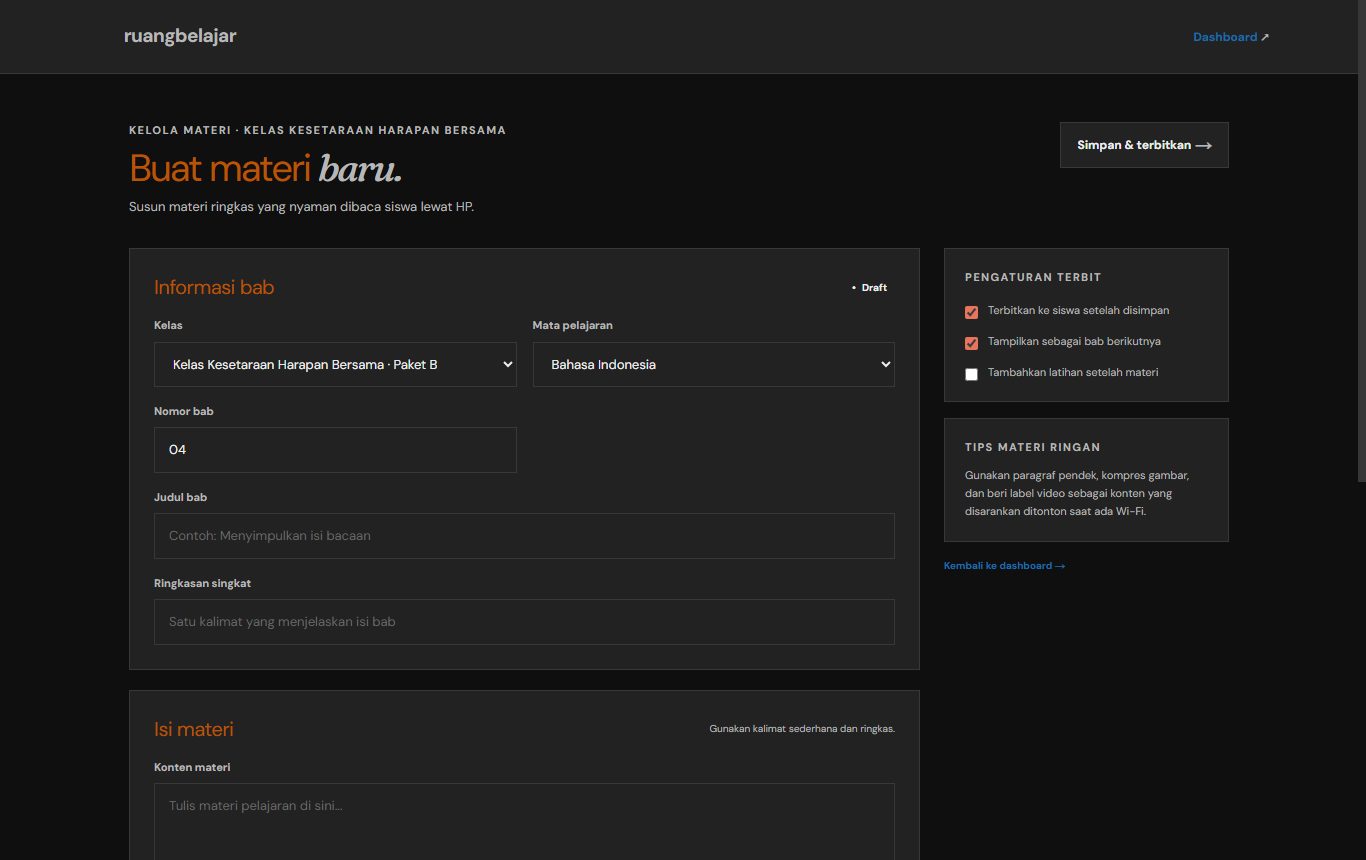Click the Judul bab input field
This screenshot has height=860, width=1366.
click(524, 536)
